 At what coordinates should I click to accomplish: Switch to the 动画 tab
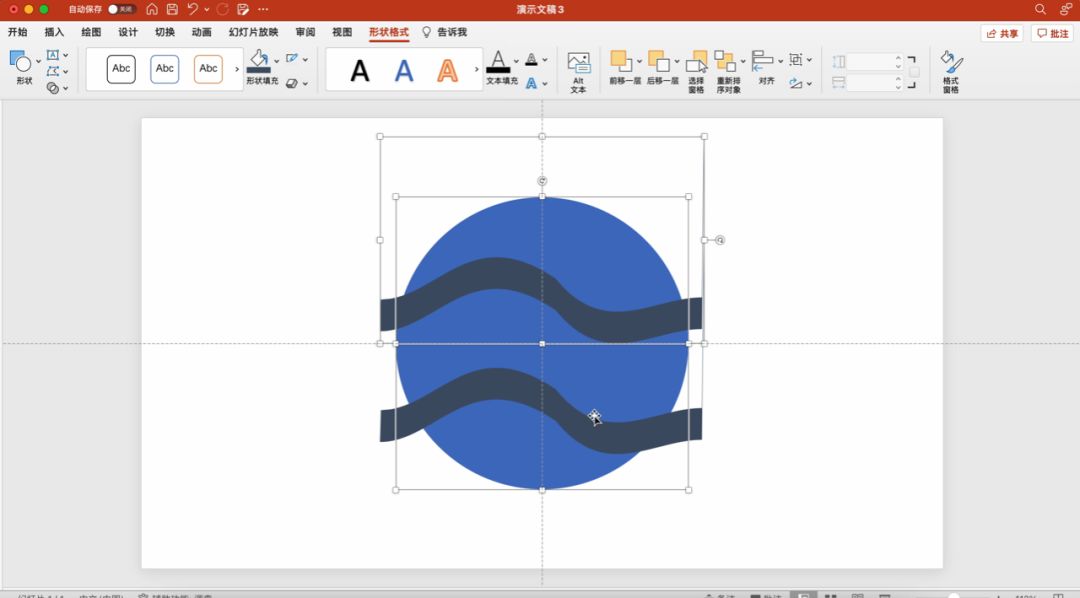pyautogui.click(x=202, y=32)
